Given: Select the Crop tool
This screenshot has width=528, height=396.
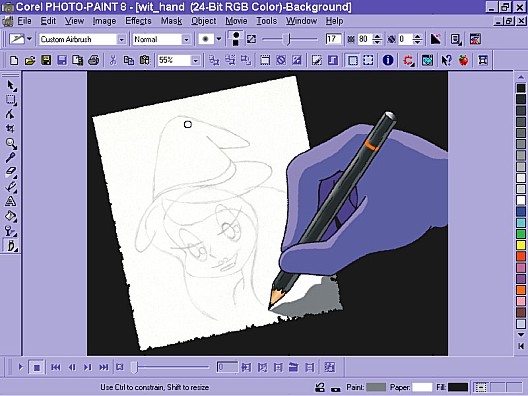Looking at the screenshot, I should point(11,129).
